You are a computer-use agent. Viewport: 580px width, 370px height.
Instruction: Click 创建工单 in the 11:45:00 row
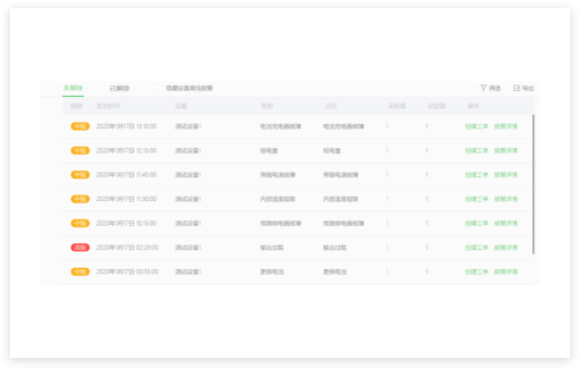(476, 175)
